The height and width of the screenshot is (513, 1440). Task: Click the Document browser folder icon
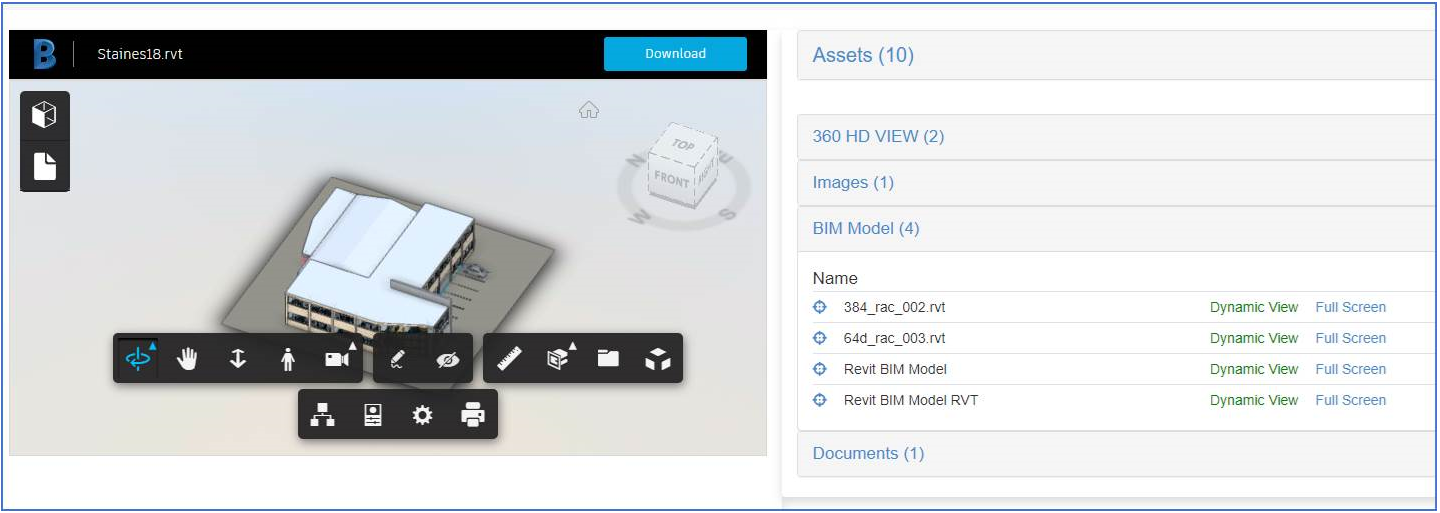coord(608,359)
